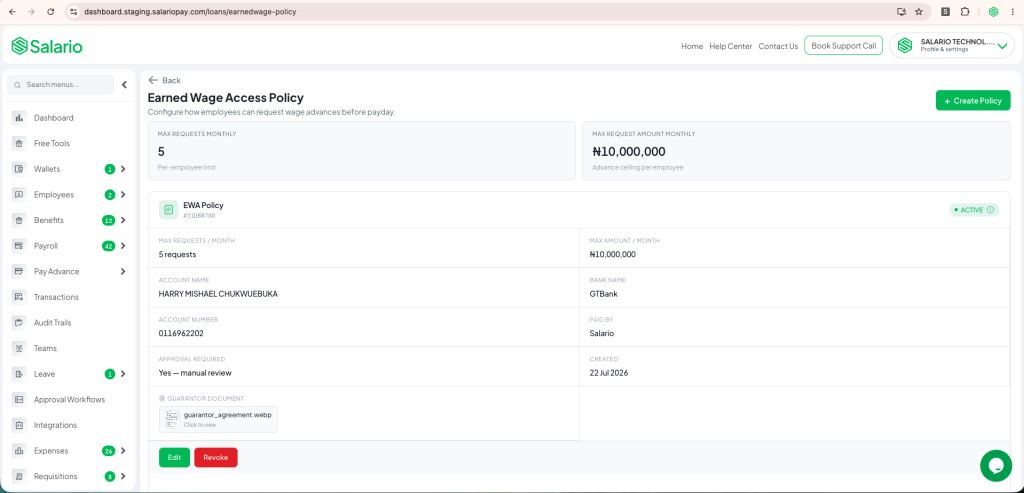Reload the page in browser
Viewport: 1024px width, 493px height.
pyautogui.click(x=51, y=12)
